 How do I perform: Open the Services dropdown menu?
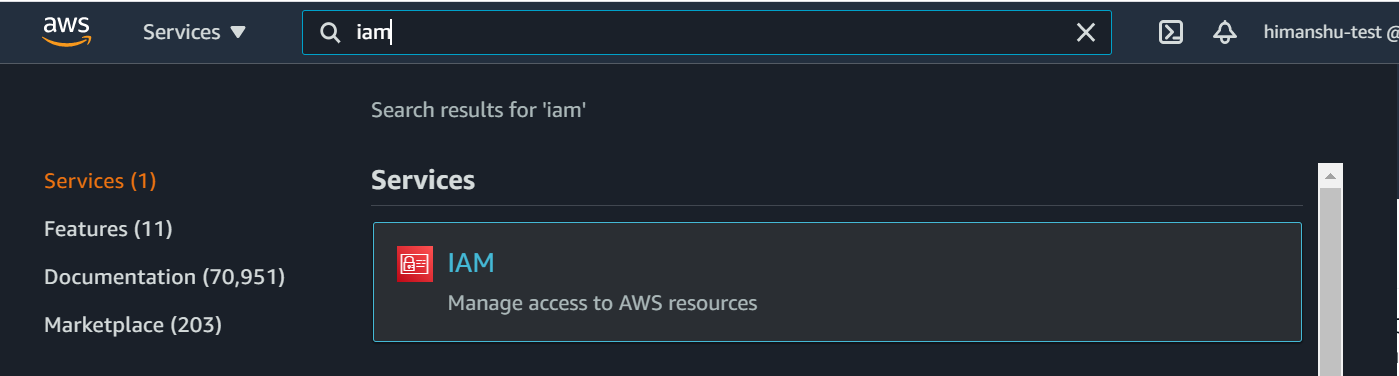tap(194, 32)
